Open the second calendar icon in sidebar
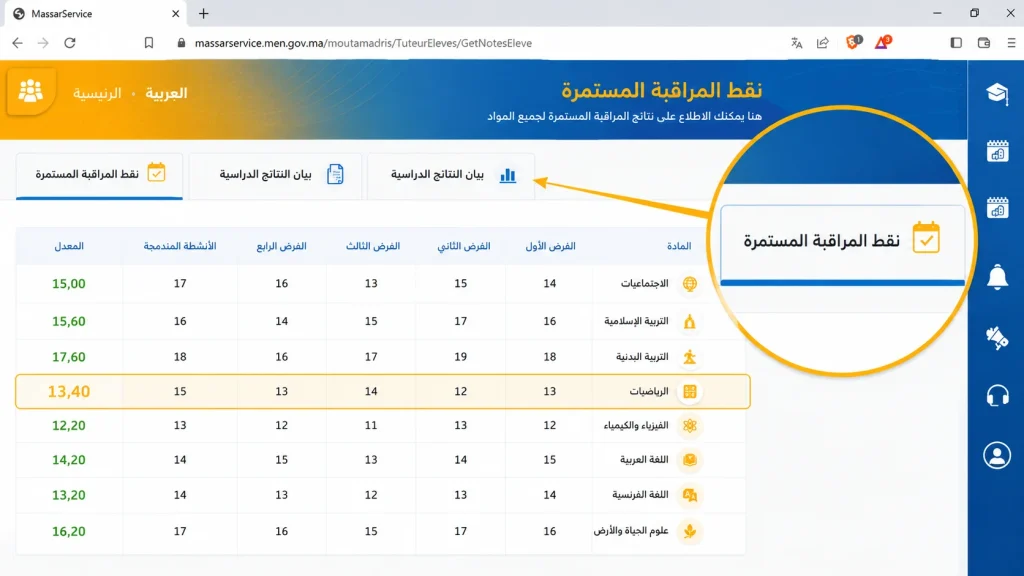1024x576 pixels. coord(997,208)
